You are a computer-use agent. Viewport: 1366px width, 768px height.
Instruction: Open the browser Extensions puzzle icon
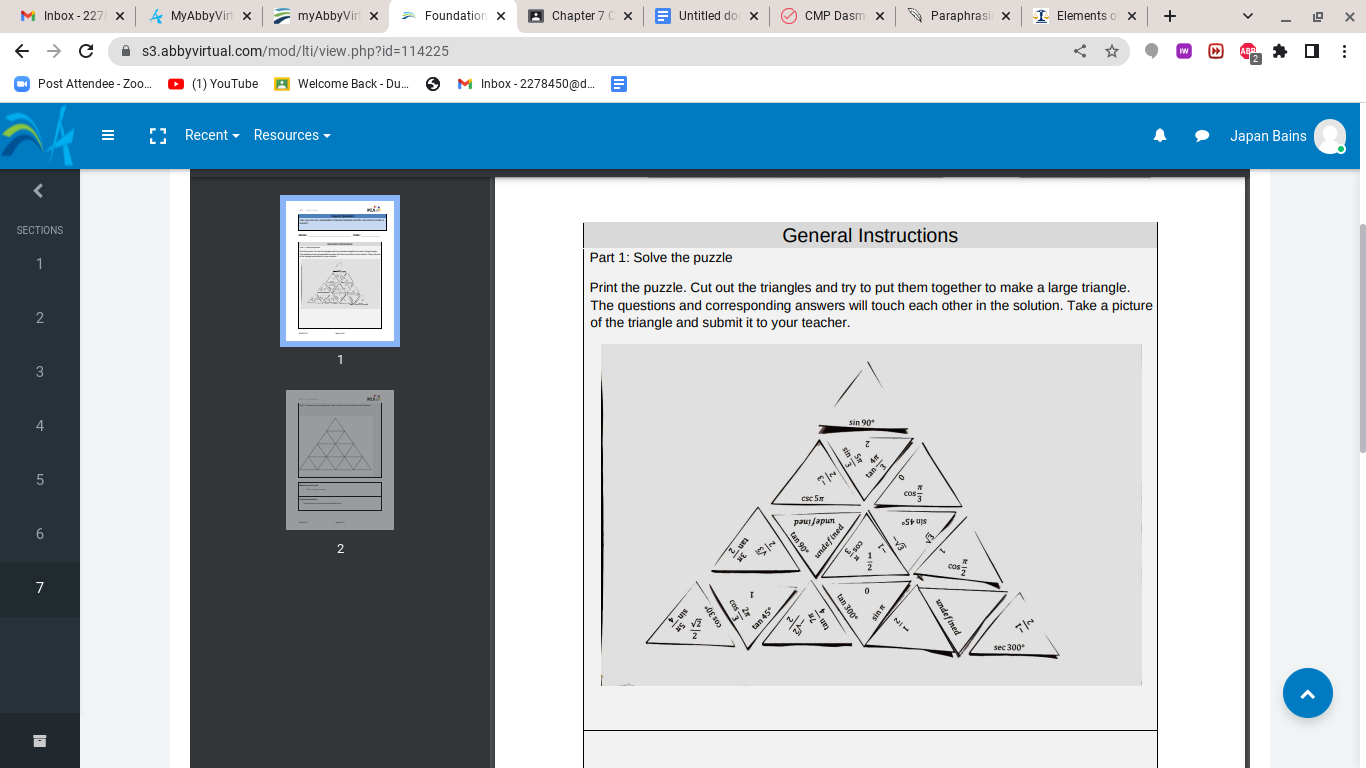coord(1280,51)
